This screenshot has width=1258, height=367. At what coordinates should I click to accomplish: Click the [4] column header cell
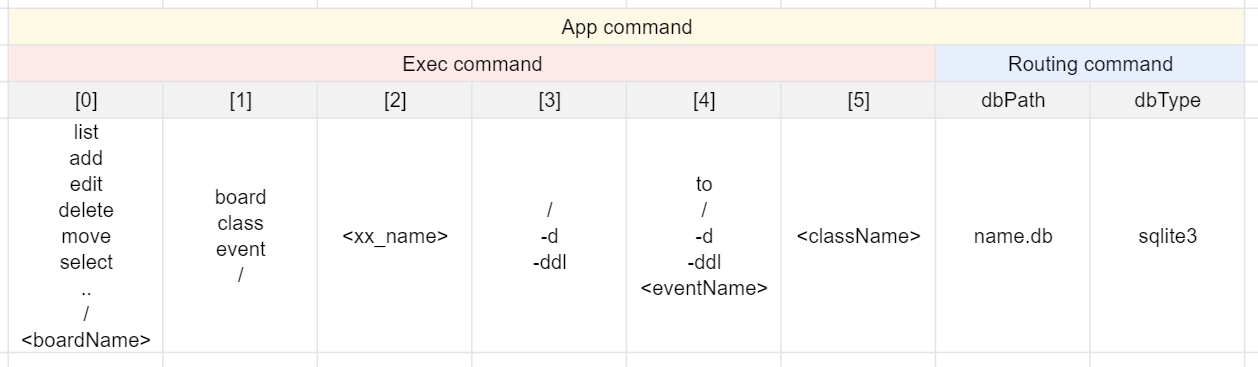click(x=704, y=101)
